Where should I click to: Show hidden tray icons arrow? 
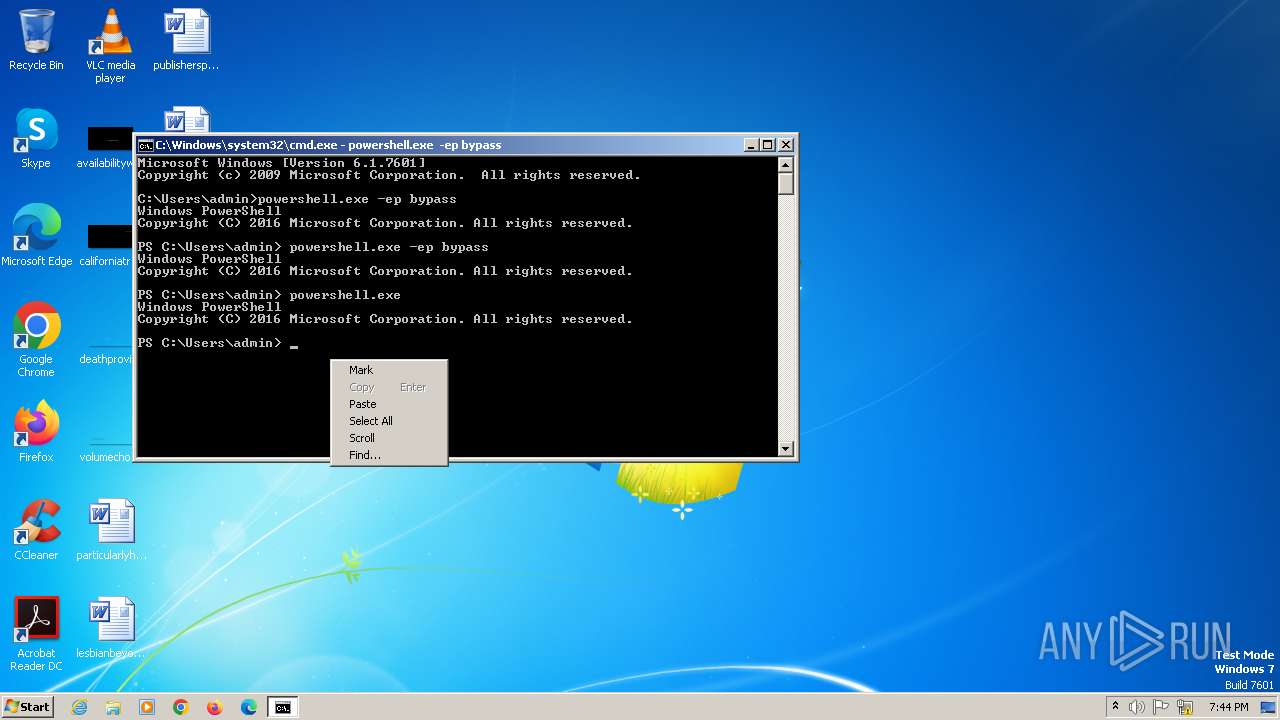click(1115, 707)
